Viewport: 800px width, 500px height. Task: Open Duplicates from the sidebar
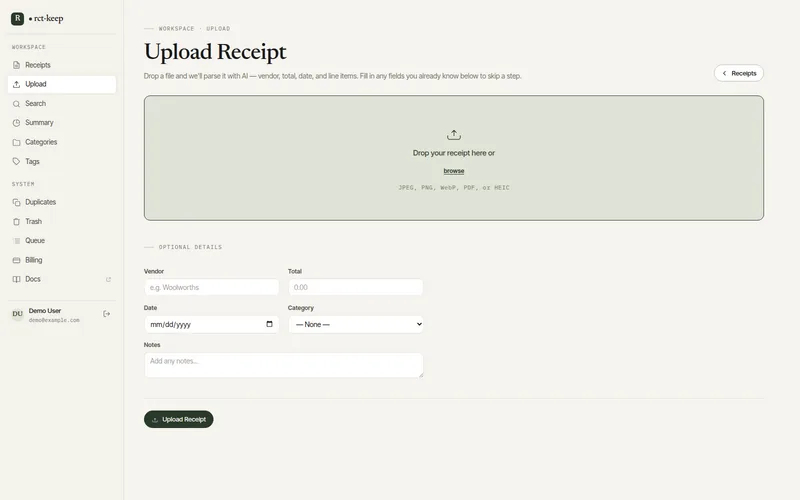pos(62,202)
